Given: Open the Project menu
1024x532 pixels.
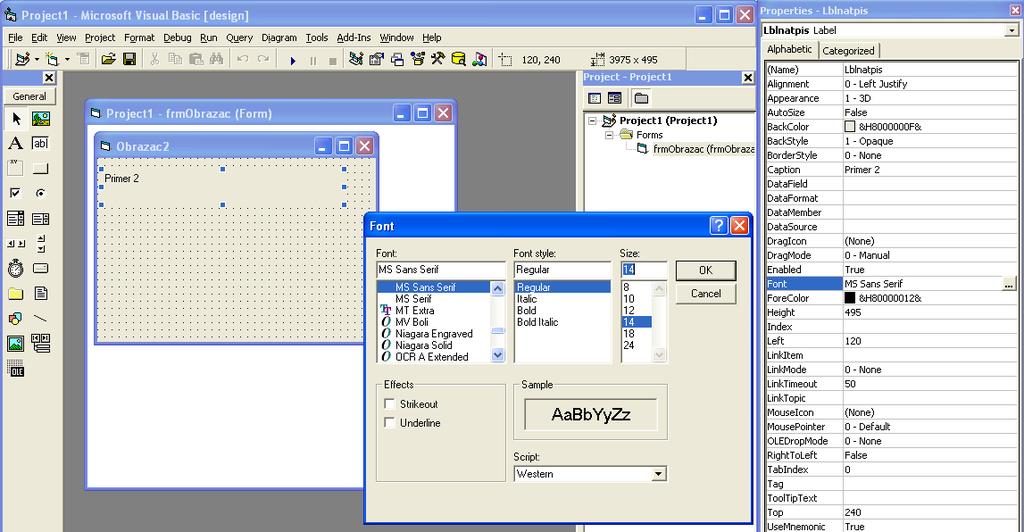Looking at the screenshot, I should coord(100,37).
